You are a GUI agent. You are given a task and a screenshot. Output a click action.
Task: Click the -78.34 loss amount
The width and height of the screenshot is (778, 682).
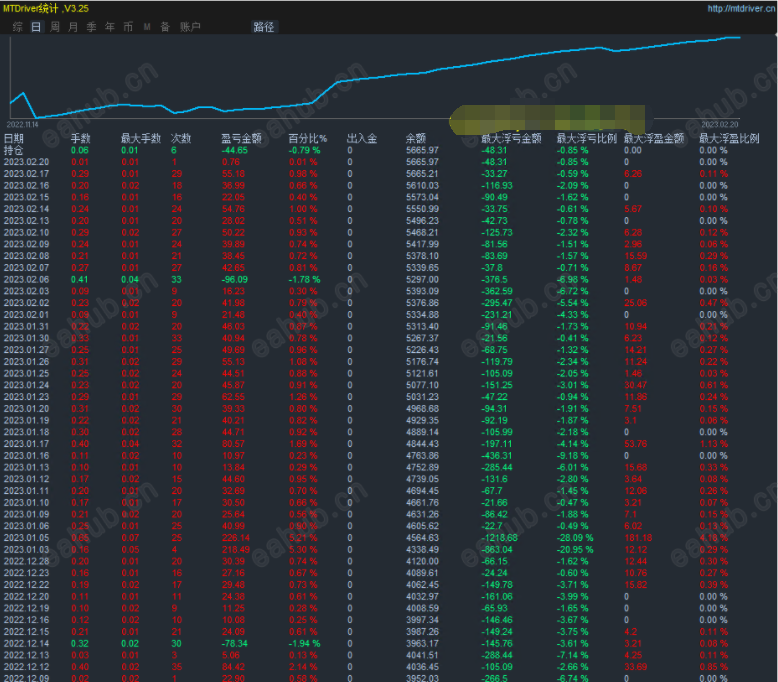(x=234, y=644)
